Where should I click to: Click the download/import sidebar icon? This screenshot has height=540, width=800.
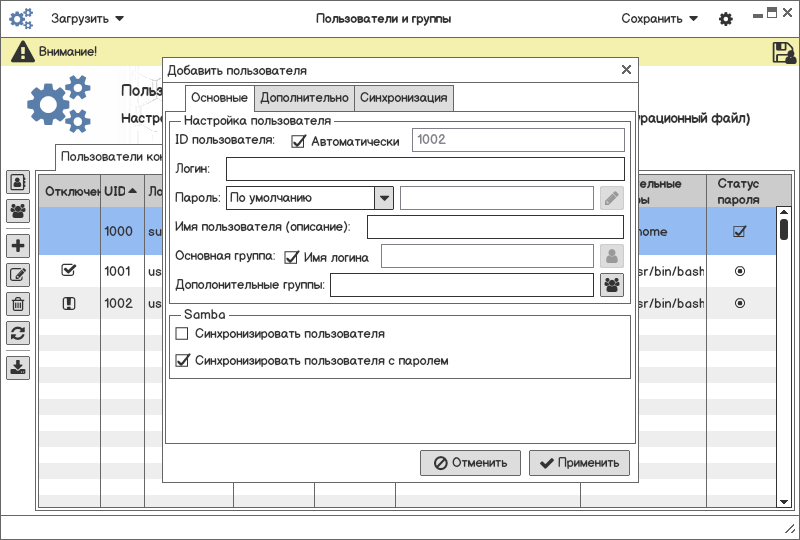pyautogui.click(x=18, y=368)
